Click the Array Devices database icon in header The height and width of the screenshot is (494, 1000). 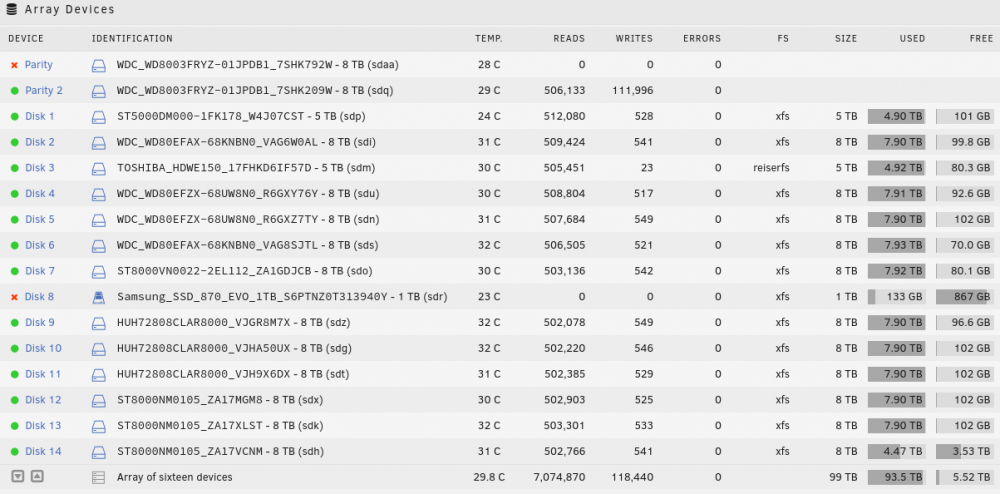pyautogui.click(x=11, y=9)
